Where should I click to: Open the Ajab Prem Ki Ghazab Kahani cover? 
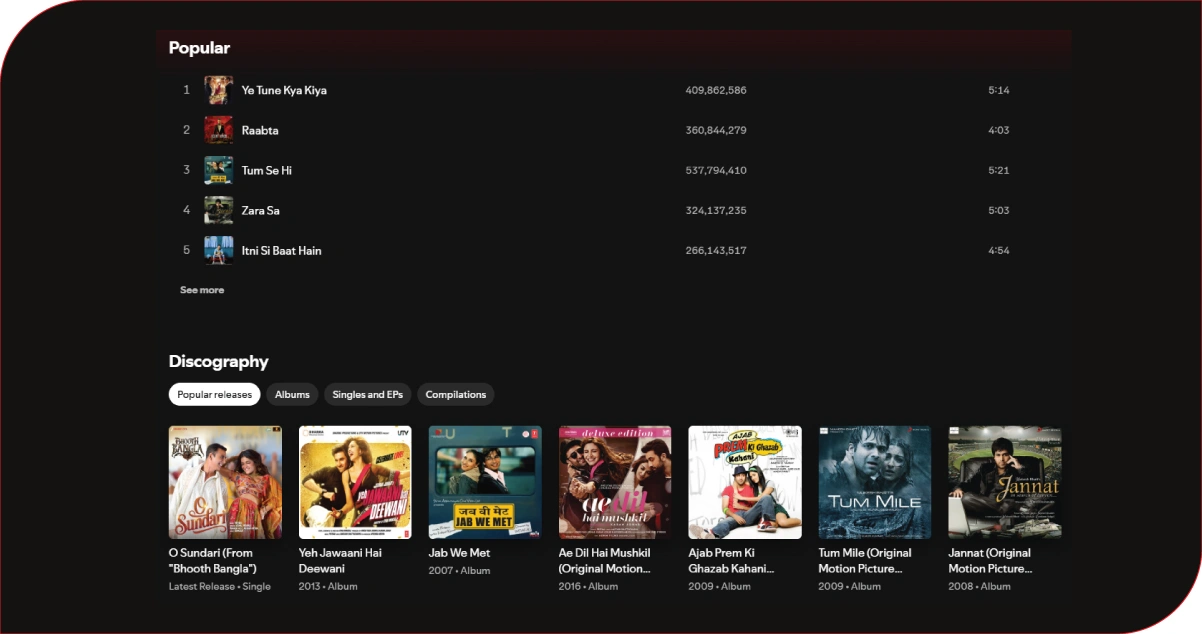click(745, 482)
